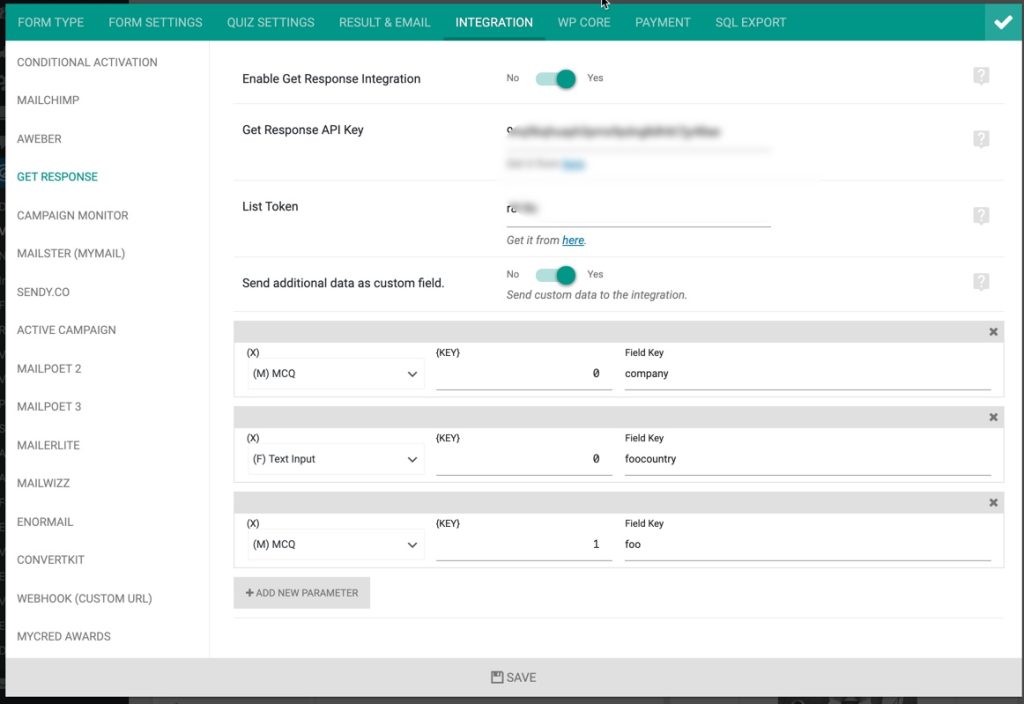1024x704 pixels.
Task: Expand the MCQ dropdown in the foo row
Action: 330,544
